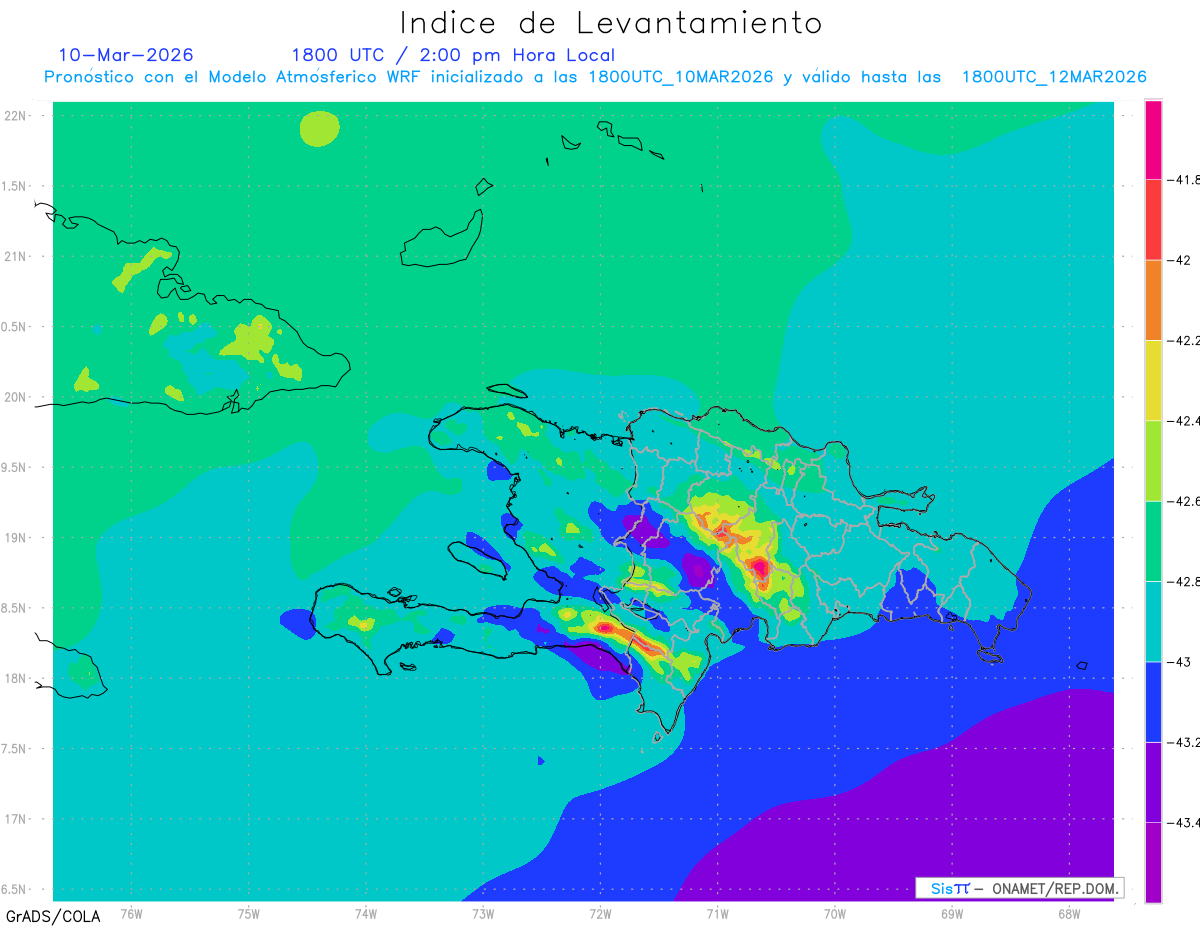The width and height of the screenshot is (1200, 927).
Task: Click the legend value "-43.4"
Action: click(x=1184, y=822)
